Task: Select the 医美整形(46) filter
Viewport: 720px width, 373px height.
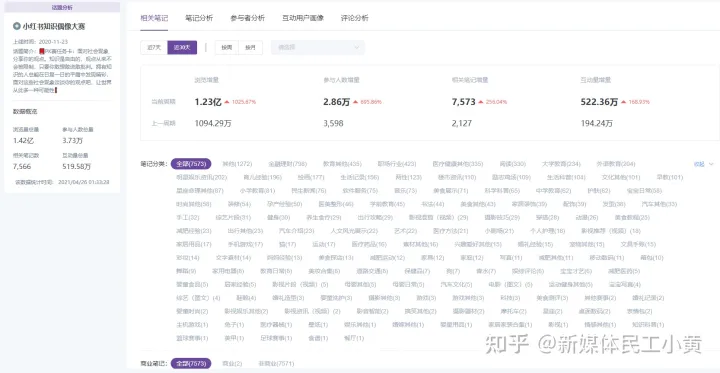Action: pyautogui.click(x=336, y=204)
